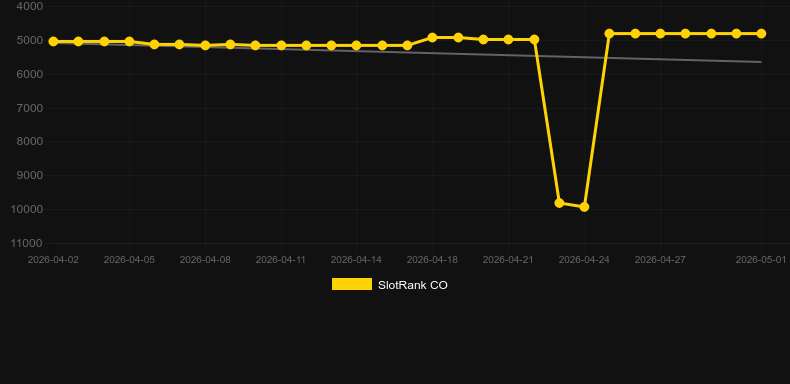Click the yellow SlotRank CO legend swatch
This screenshot has height=384, width=790.
pyautogui.click(x=352, y=284)
